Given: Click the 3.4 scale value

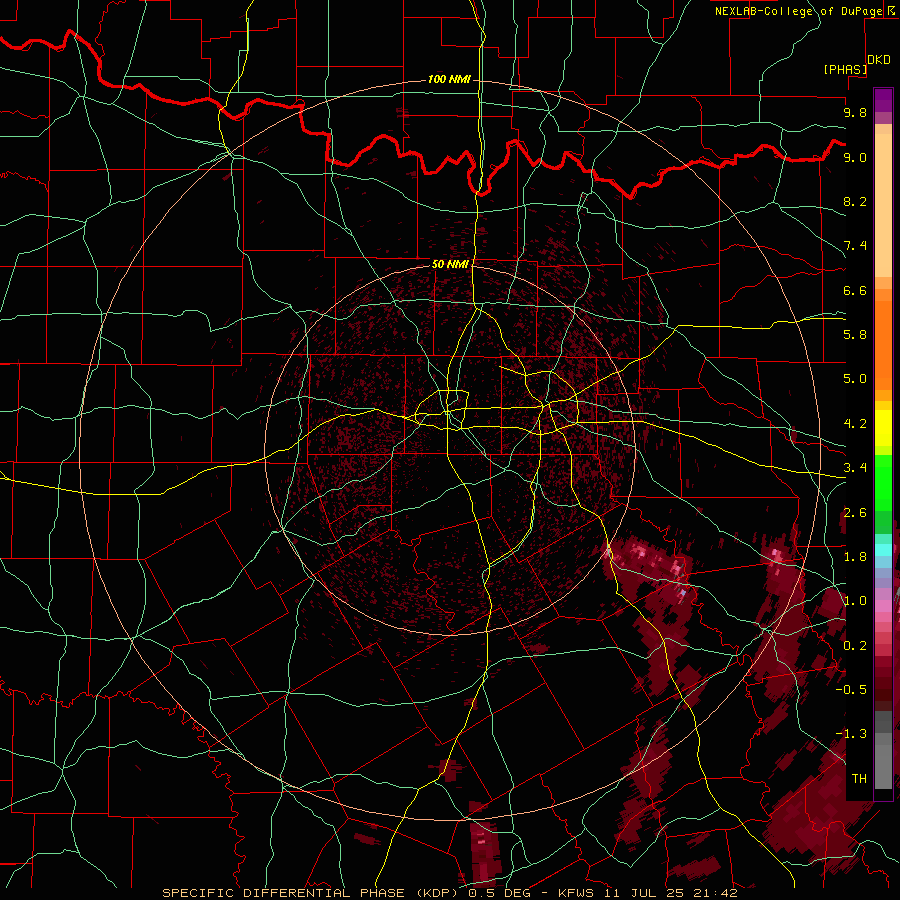Looking at the screenshot, I should 855,468.
